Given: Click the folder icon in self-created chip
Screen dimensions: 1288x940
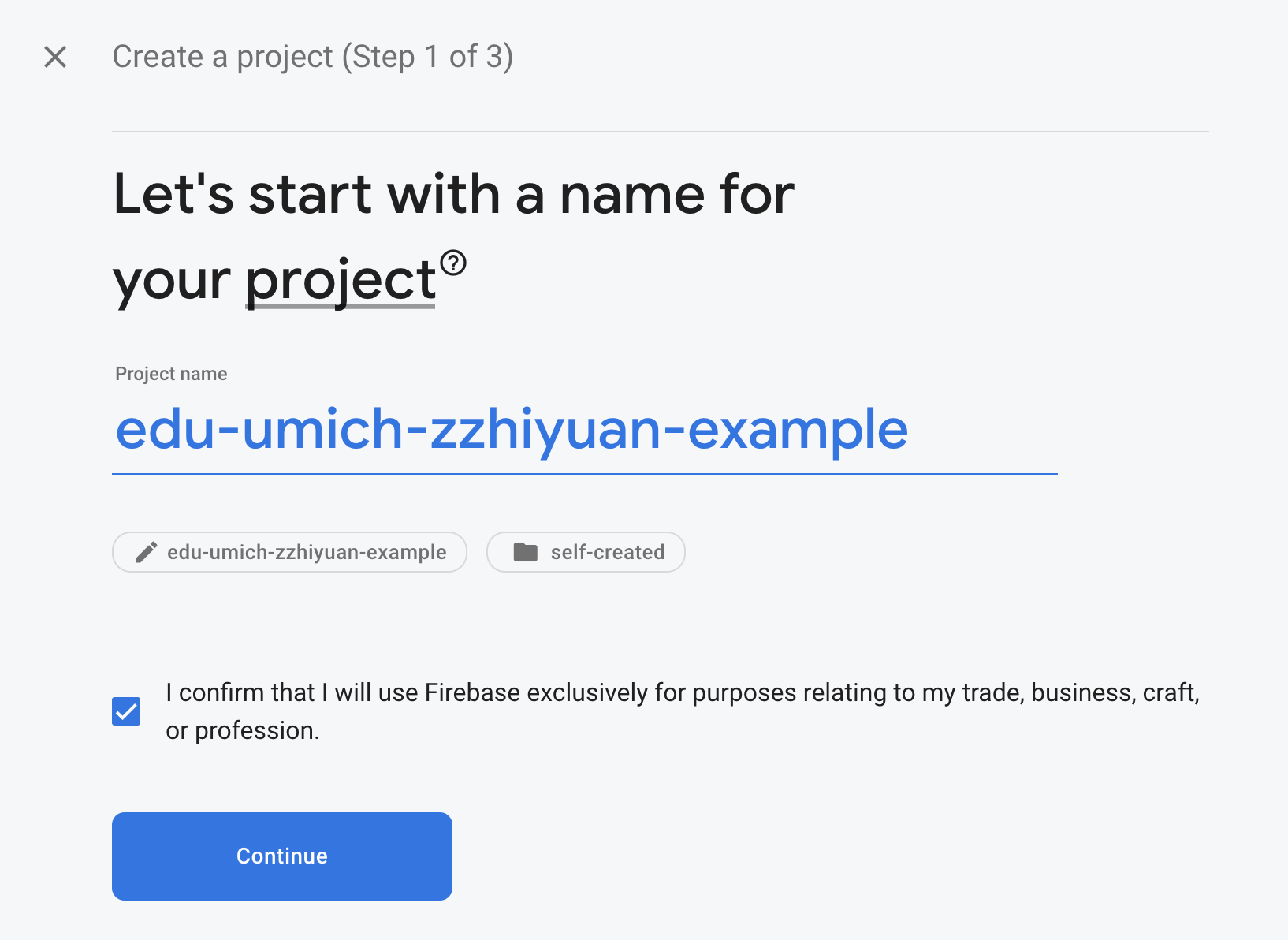Looking at the screenshot, I should pos(526,552).
